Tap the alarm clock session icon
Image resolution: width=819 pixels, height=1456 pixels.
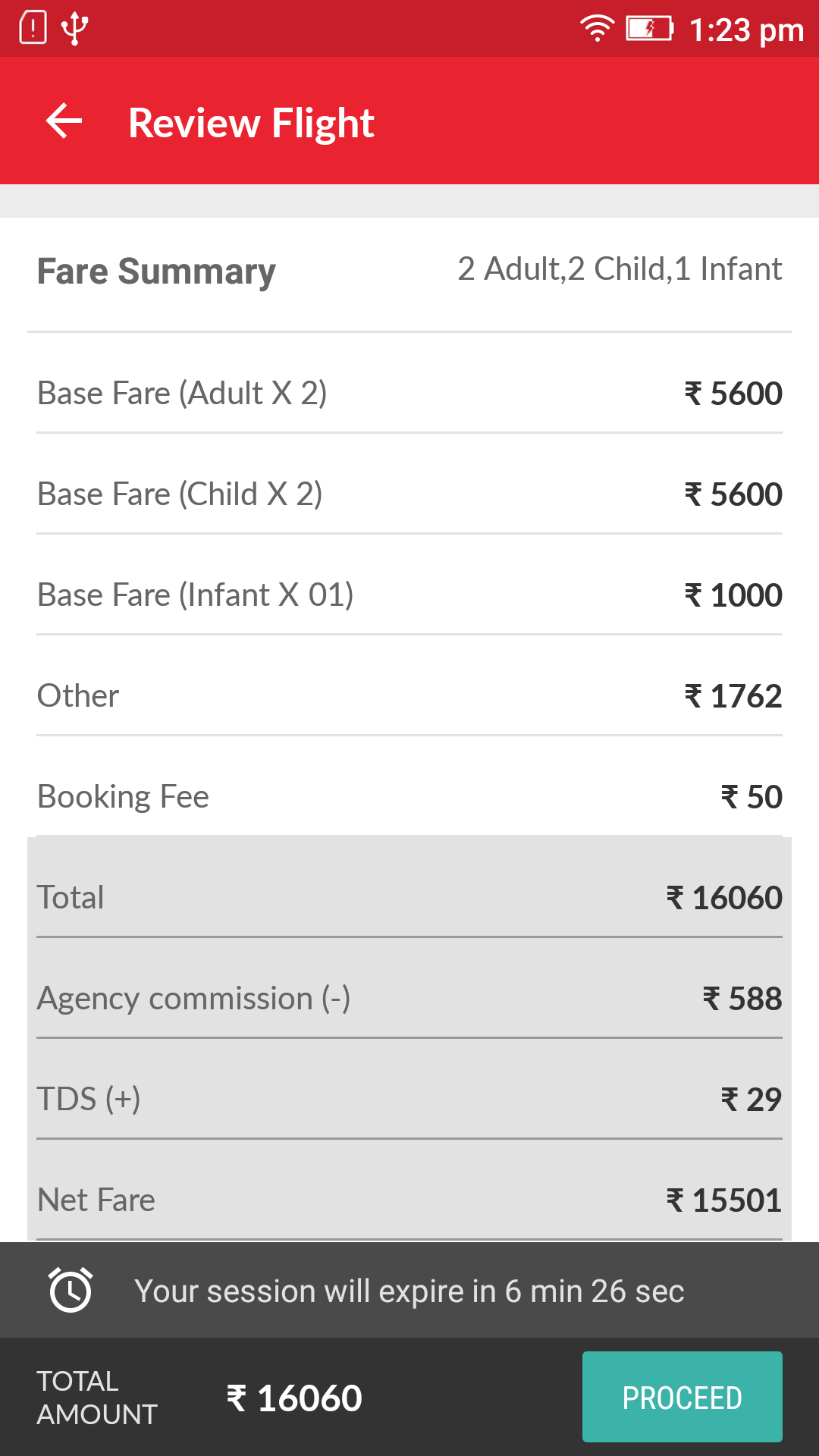[x=71, y=1290]
